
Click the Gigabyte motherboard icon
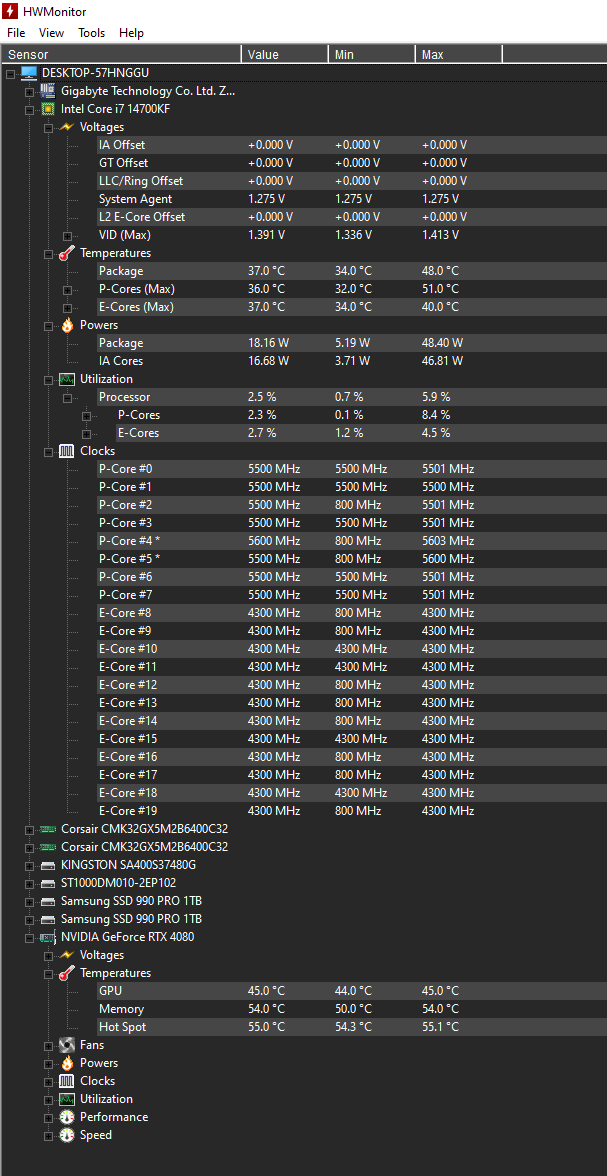[x=48, y=91]
